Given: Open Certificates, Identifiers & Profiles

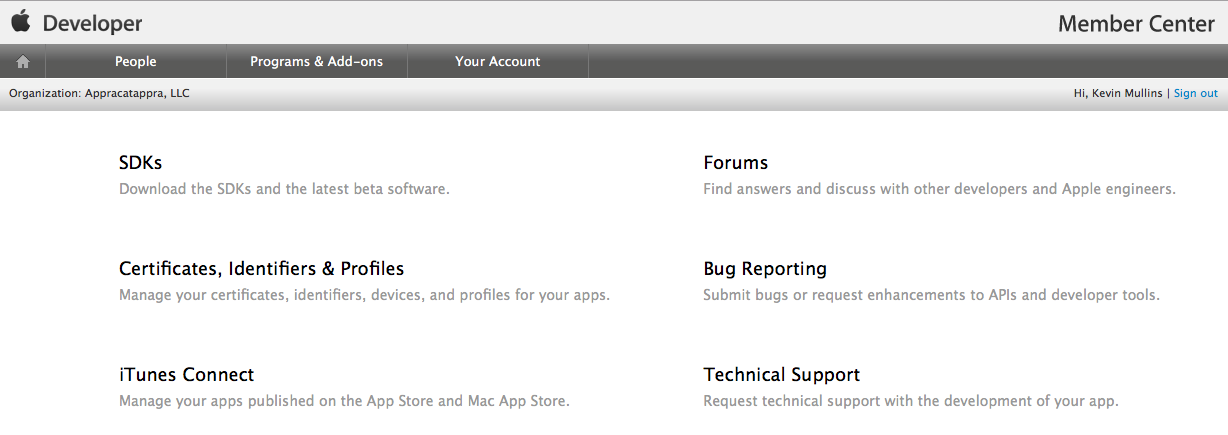Looking at the screenshot, I should point(261,269).
